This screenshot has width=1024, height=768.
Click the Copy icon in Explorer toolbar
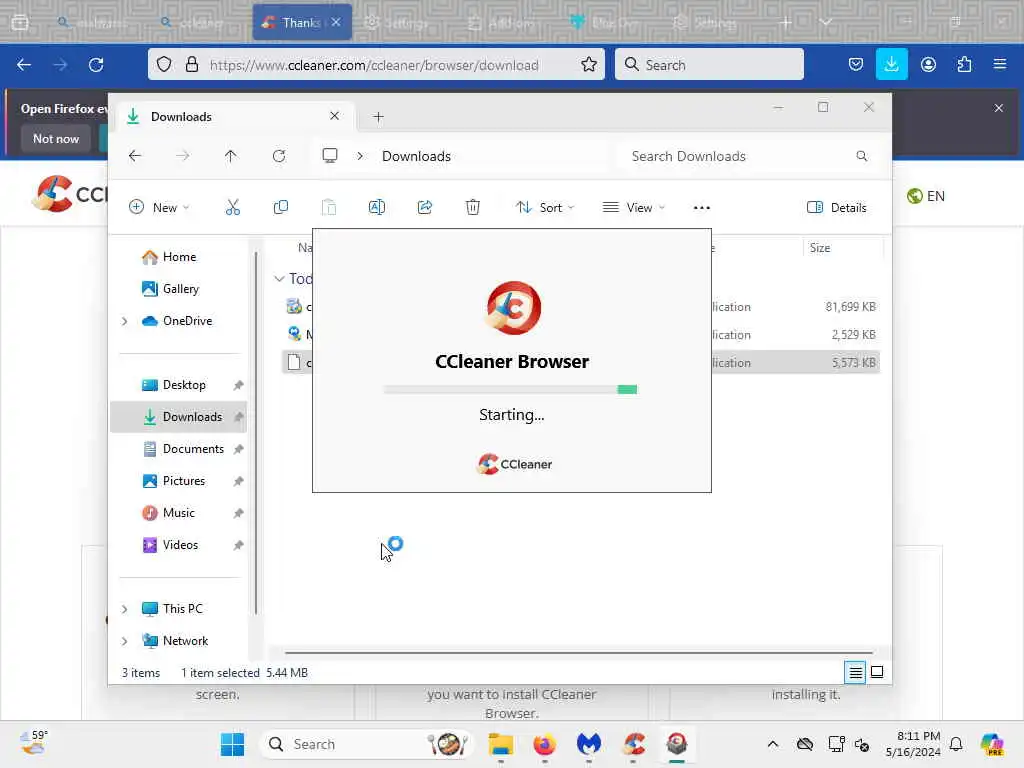click(281, 208)
